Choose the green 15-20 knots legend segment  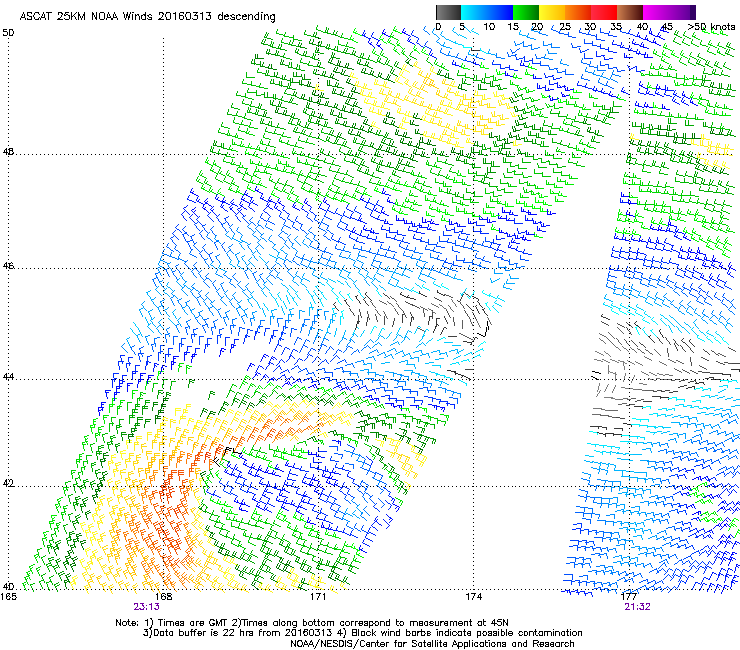(526, 12)
